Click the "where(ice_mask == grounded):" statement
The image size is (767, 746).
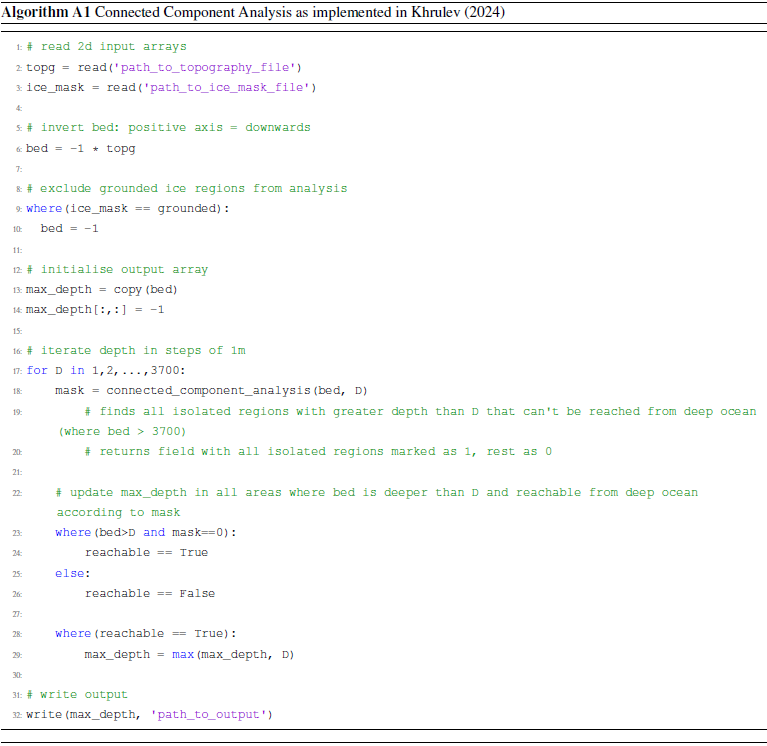(x=128, y=208)
